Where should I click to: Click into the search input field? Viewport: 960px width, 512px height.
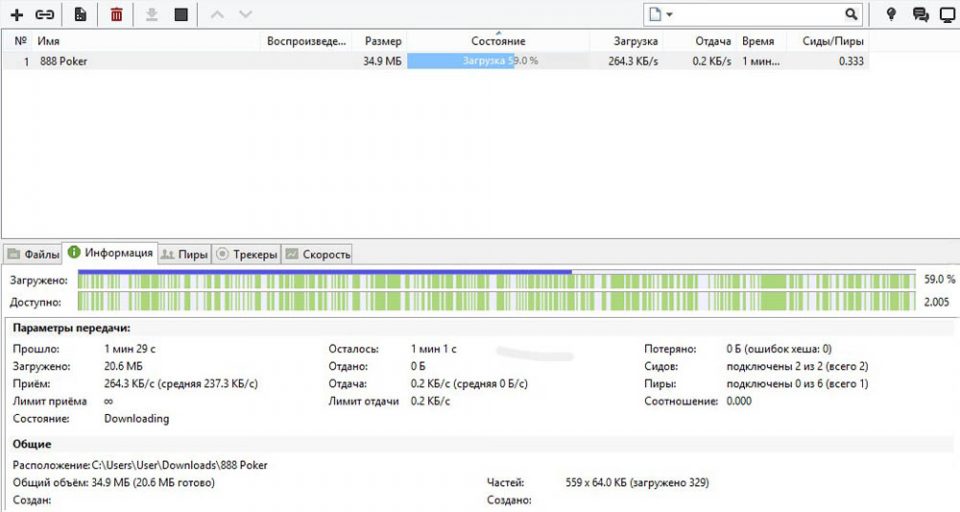(759, 14)
